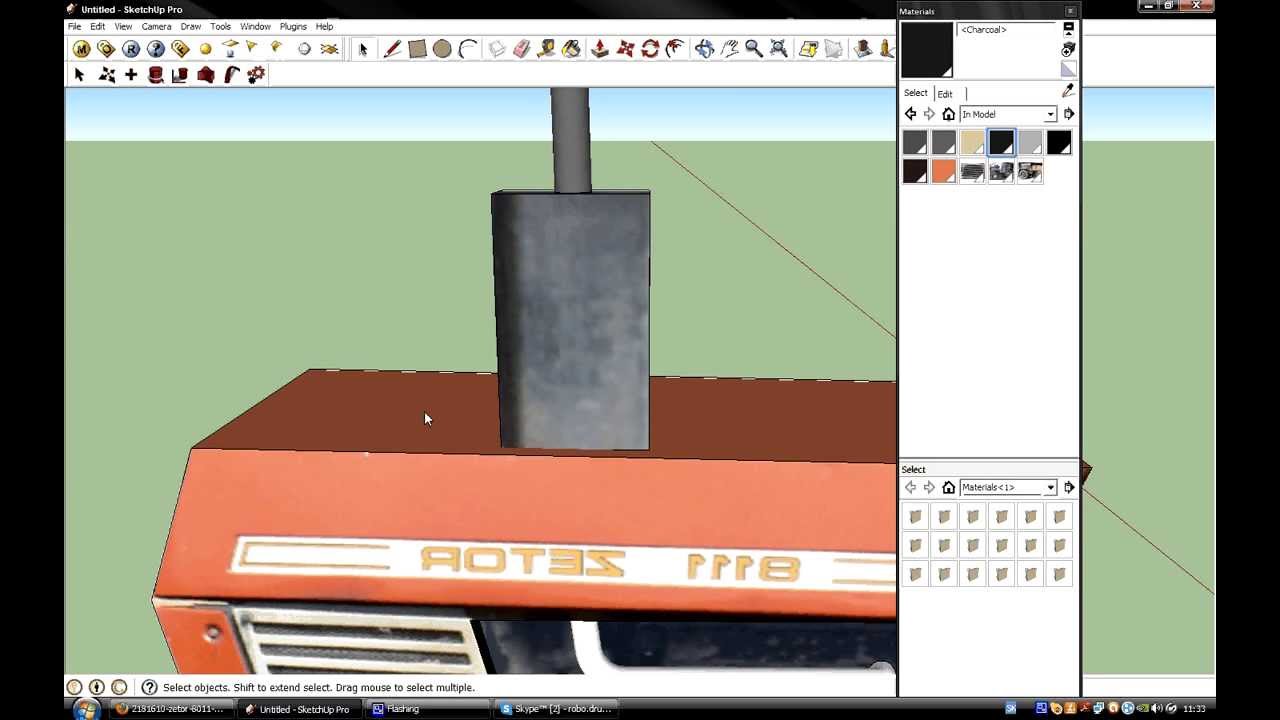The image size is (1280, 720).
Task: Open the Windows Start button
Action: tap(85, 709)
